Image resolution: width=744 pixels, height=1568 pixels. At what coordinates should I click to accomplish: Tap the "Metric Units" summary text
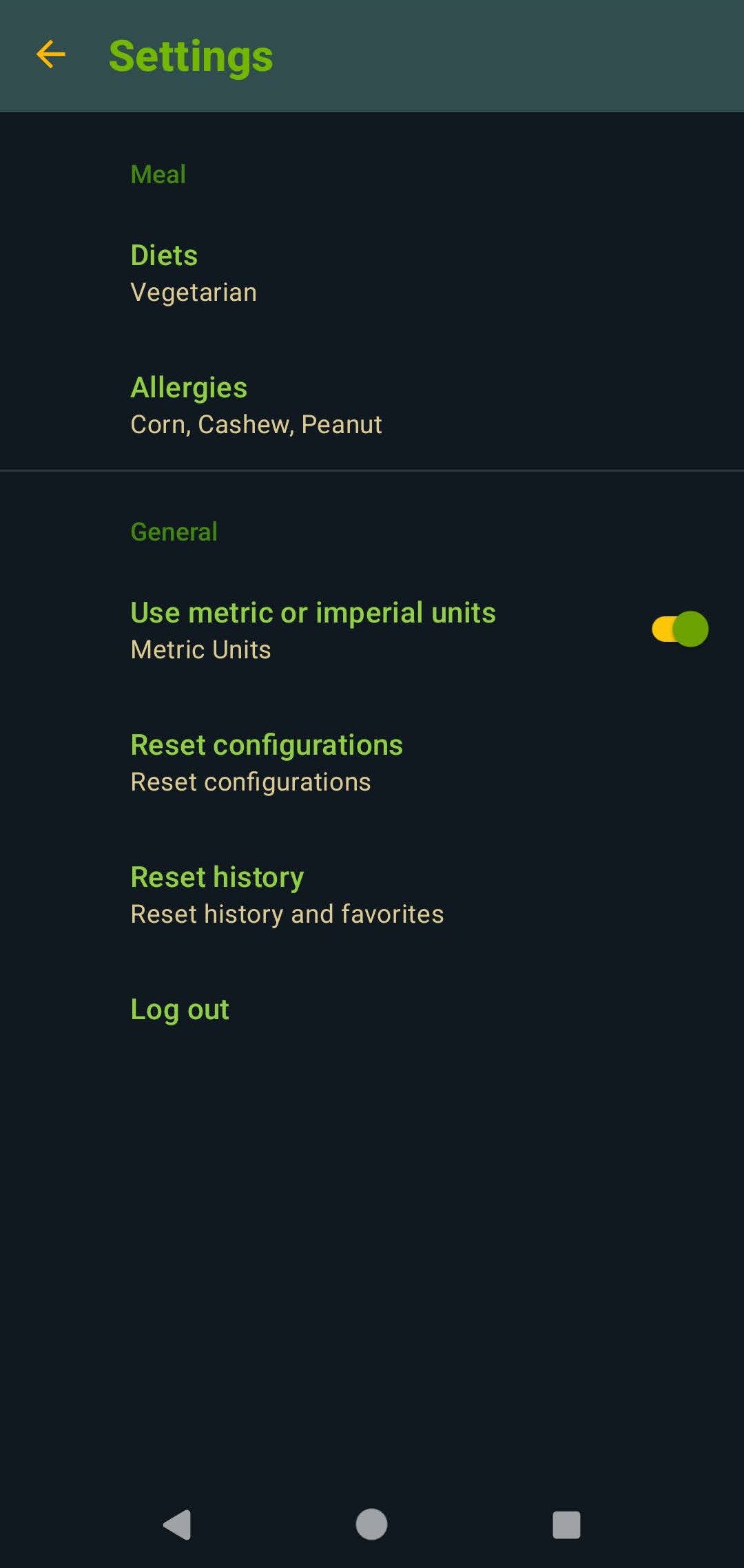click(201, 650)
